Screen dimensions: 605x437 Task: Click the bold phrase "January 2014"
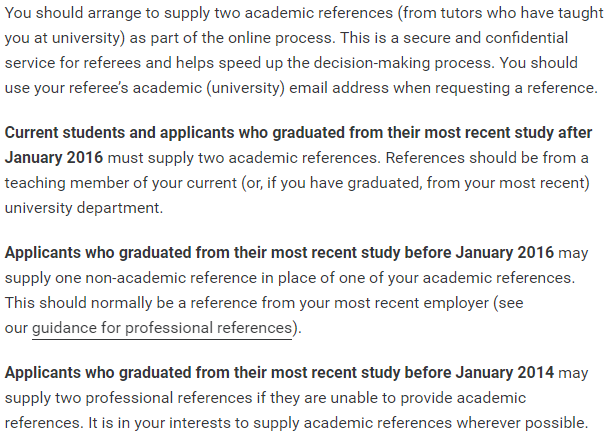coord(506,373)
